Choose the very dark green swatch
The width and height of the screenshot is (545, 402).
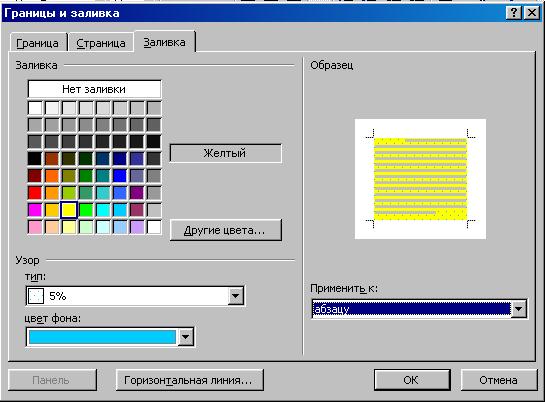click(86, 159)
